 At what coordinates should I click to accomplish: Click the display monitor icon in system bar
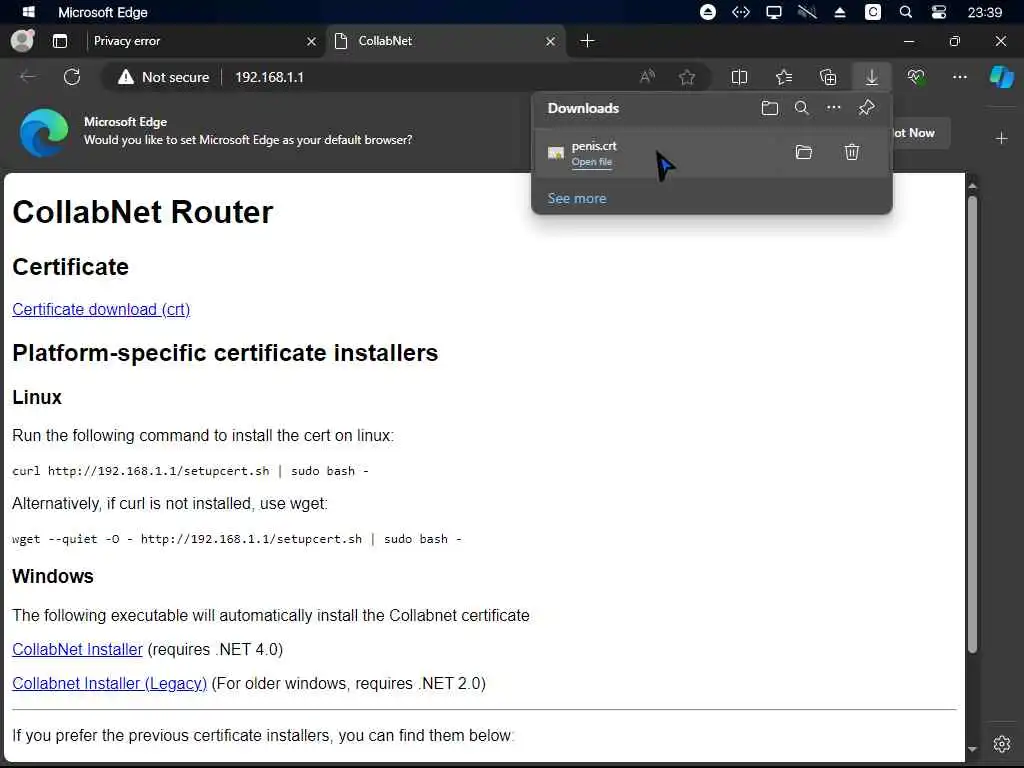pyautogui.click(x=774, y=12)
